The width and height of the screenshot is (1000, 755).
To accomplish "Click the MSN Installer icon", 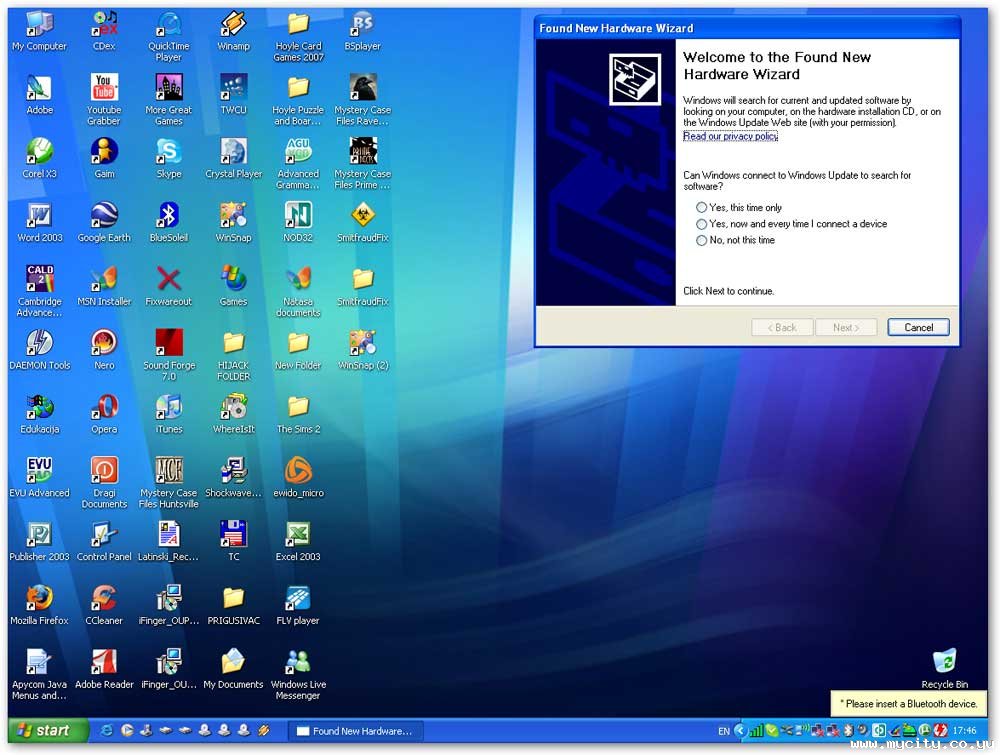I will (x=104, y=286).
